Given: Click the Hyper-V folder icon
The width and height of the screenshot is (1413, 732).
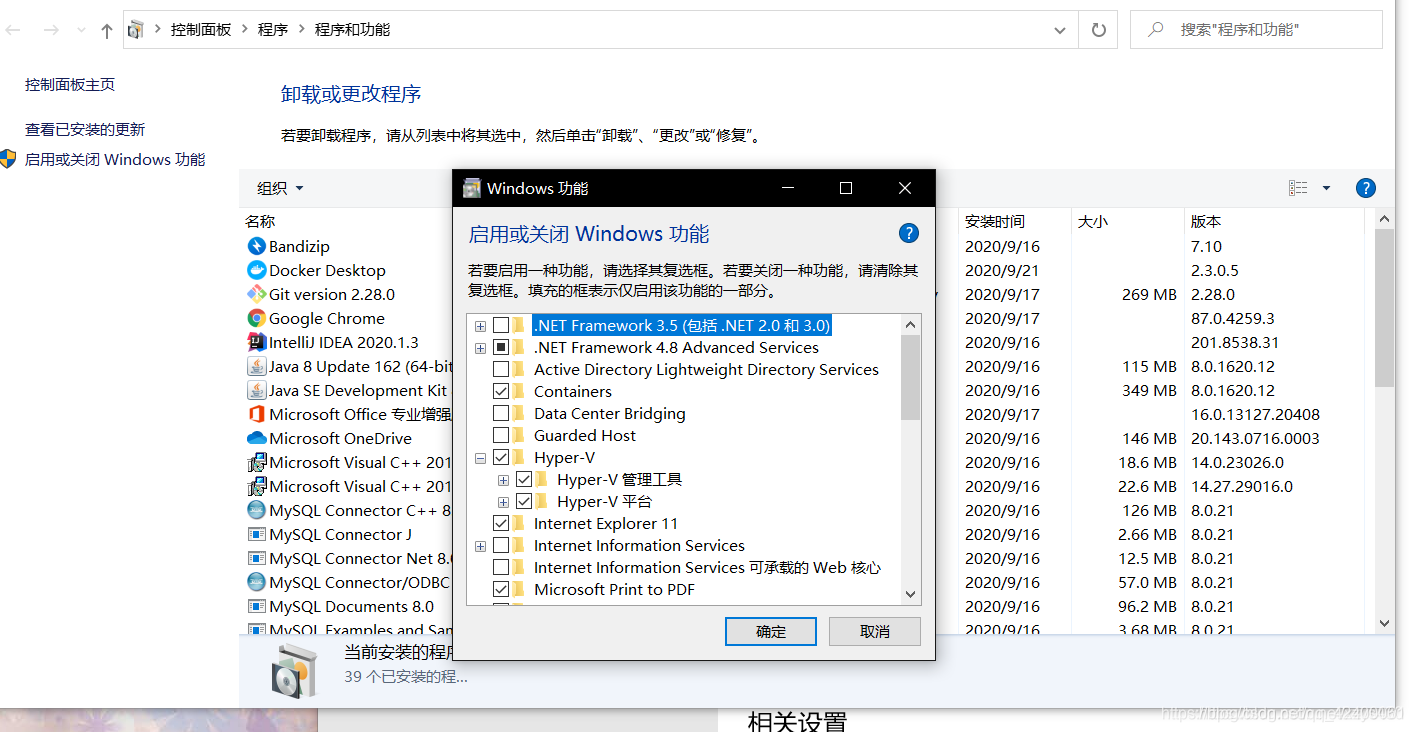Looking at the screenshot, I should click(x=519, y=458).
